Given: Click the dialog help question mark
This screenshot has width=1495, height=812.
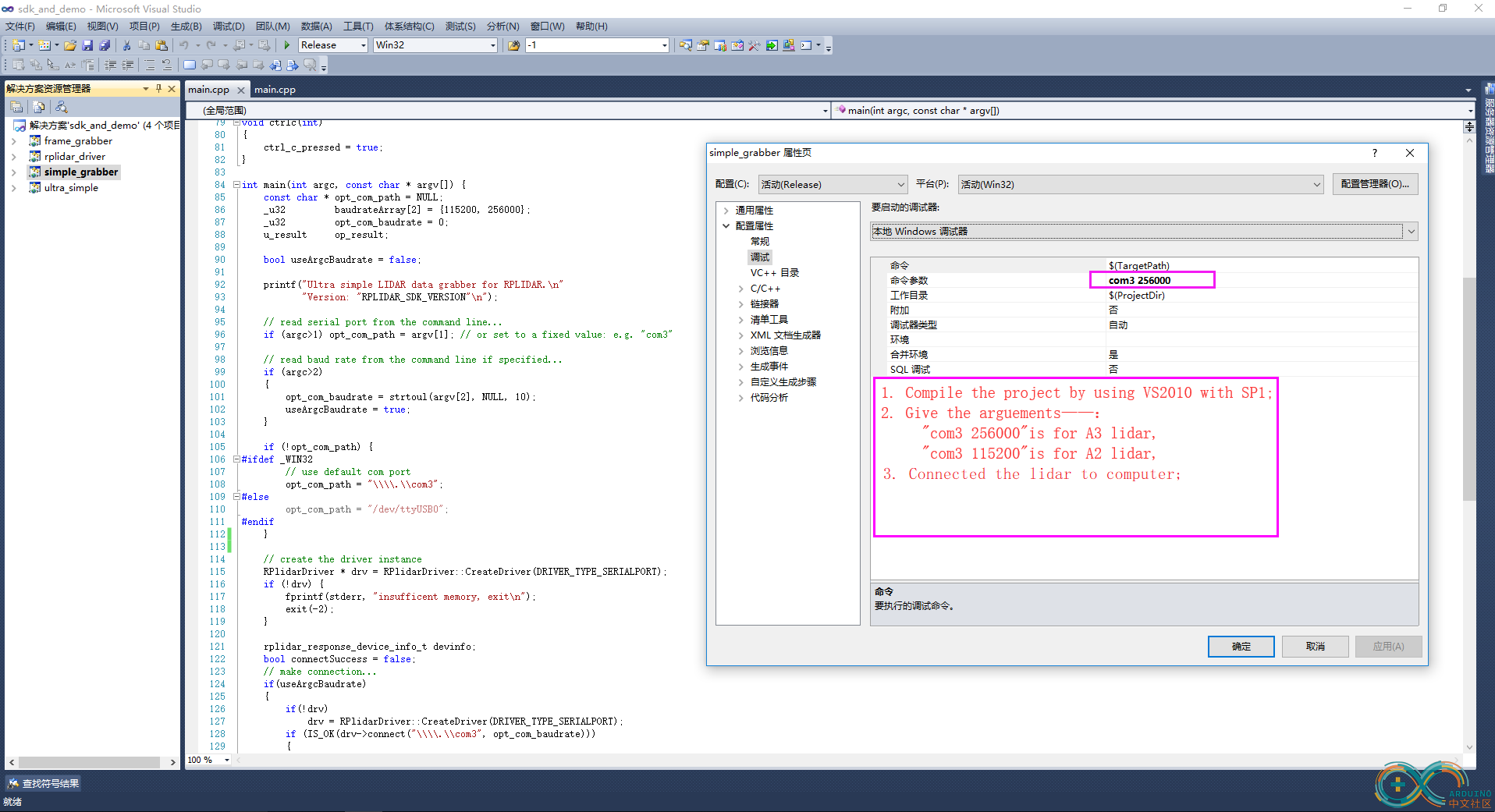Looking at the screenshot, I should (1375, 153).
